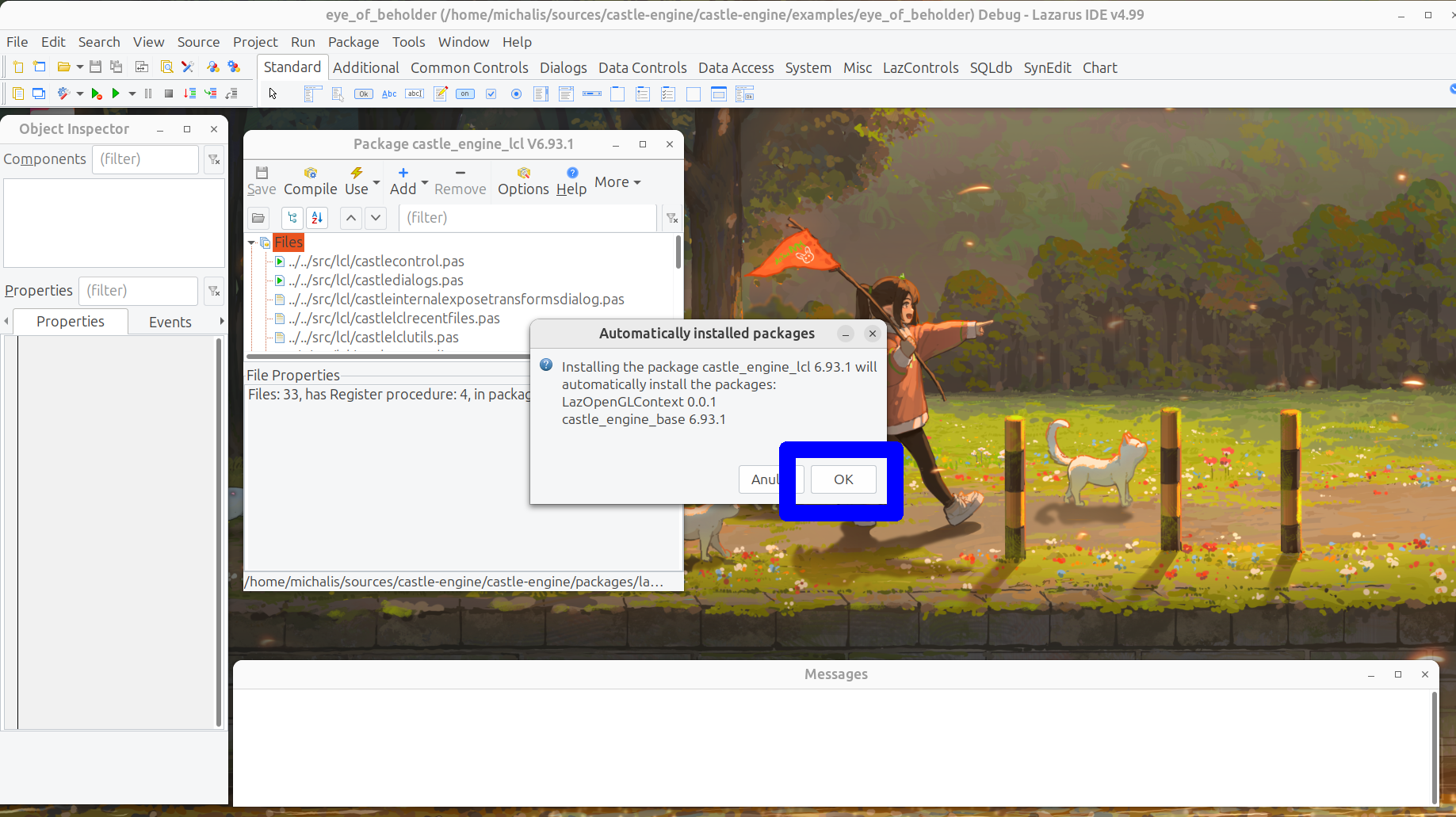Clear the Properties filter funnel icon
1456x817 pixels.
point(214,291)
